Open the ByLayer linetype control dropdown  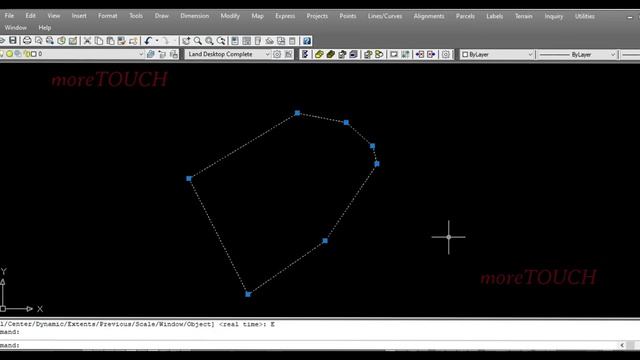pos(613,54)
